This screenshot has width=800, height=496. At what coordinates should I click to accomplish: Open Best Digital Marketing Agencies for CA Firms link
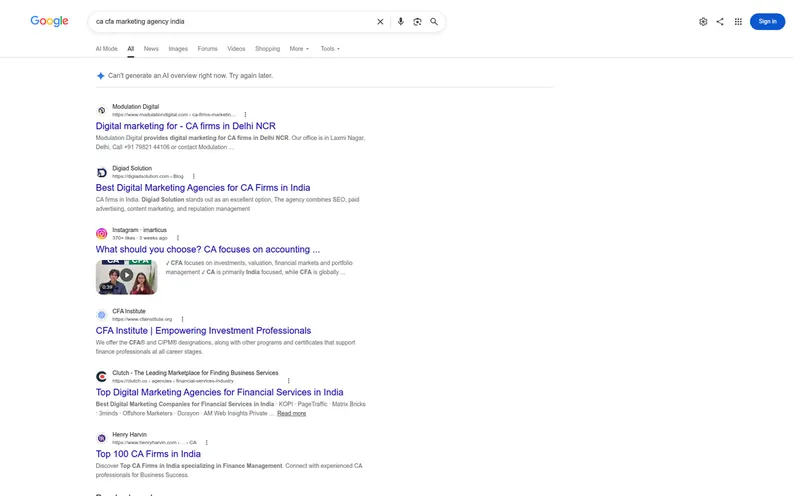click(203, 188)
